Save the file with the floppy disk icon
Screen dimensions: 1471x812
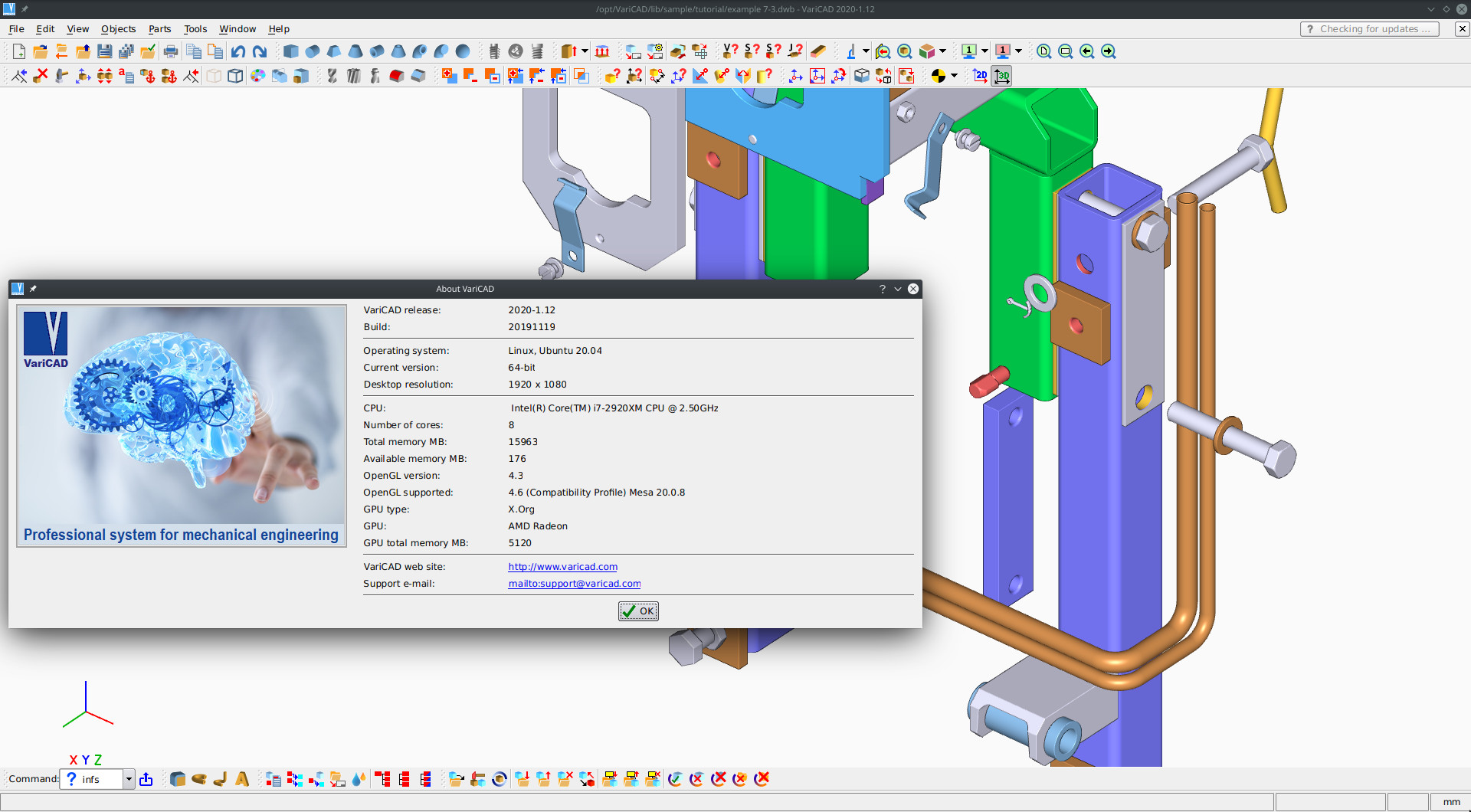point(105,51)
